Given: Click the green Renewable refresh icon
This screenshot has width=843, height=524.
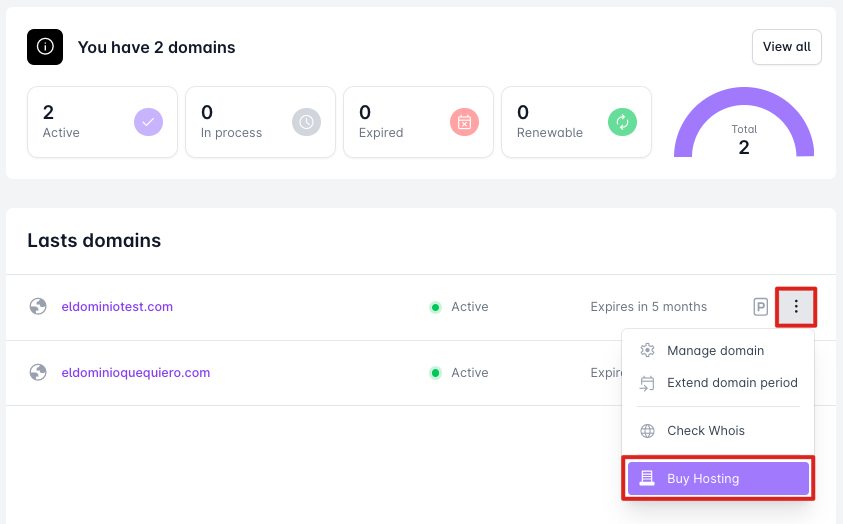Looking at the screenshot, I should [x=622, y=122].
